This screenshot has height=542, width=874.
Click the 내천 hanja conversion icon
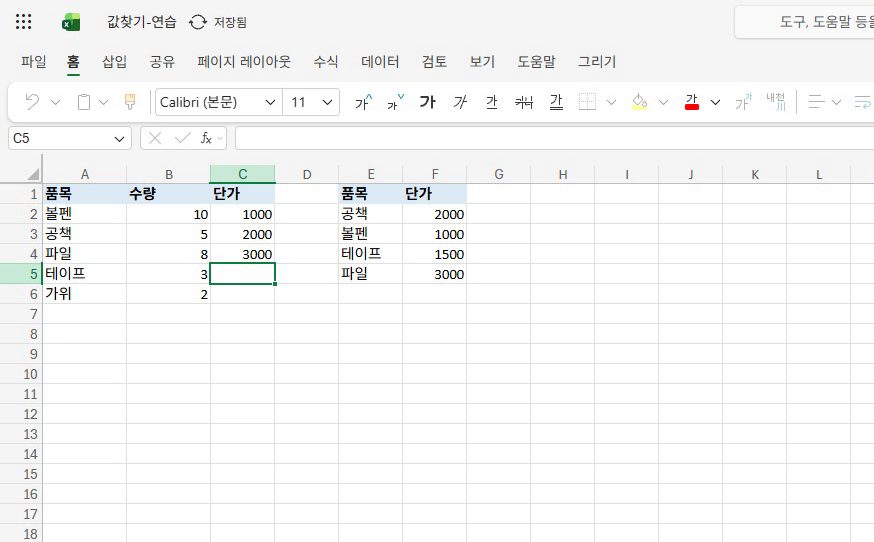pos(776,102)
